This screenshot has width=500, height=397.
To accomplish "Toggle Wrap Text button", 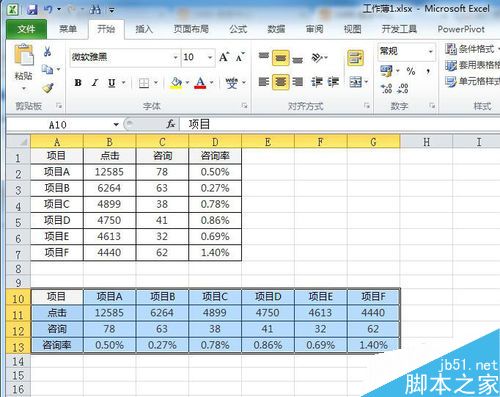I will pyautogui.click(x=355, y=58).
